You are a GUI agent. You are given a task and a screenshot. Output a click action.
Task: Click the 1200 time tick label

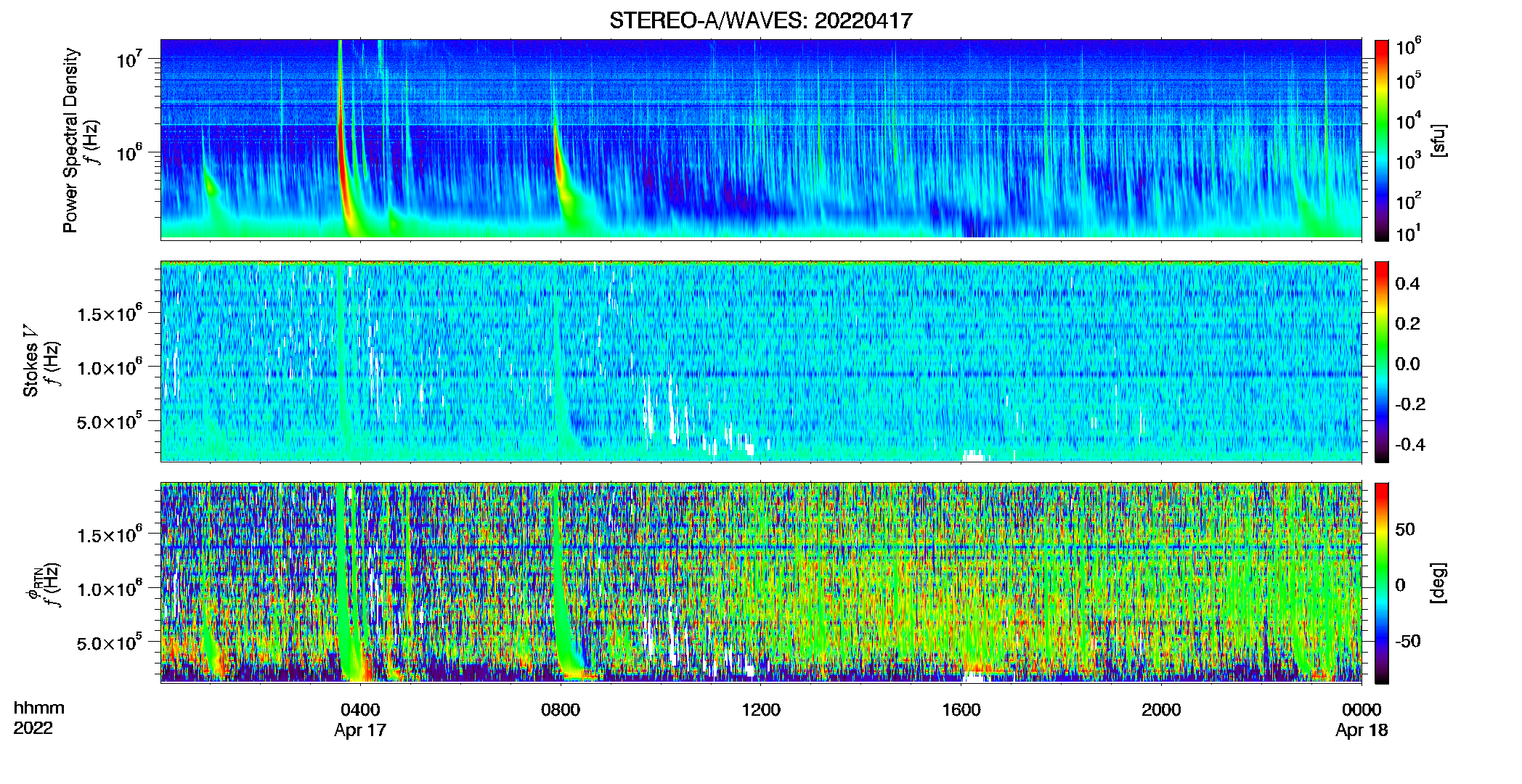(761, 710)
